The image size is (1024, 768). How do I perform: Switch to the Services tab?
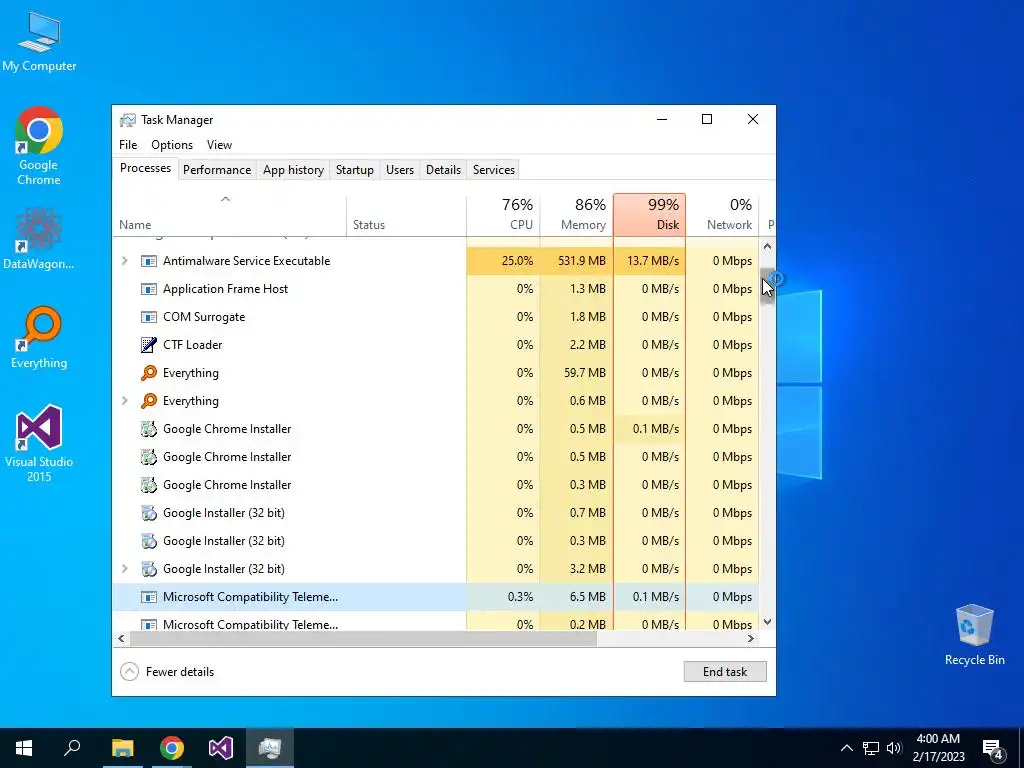tap(494, 170)
